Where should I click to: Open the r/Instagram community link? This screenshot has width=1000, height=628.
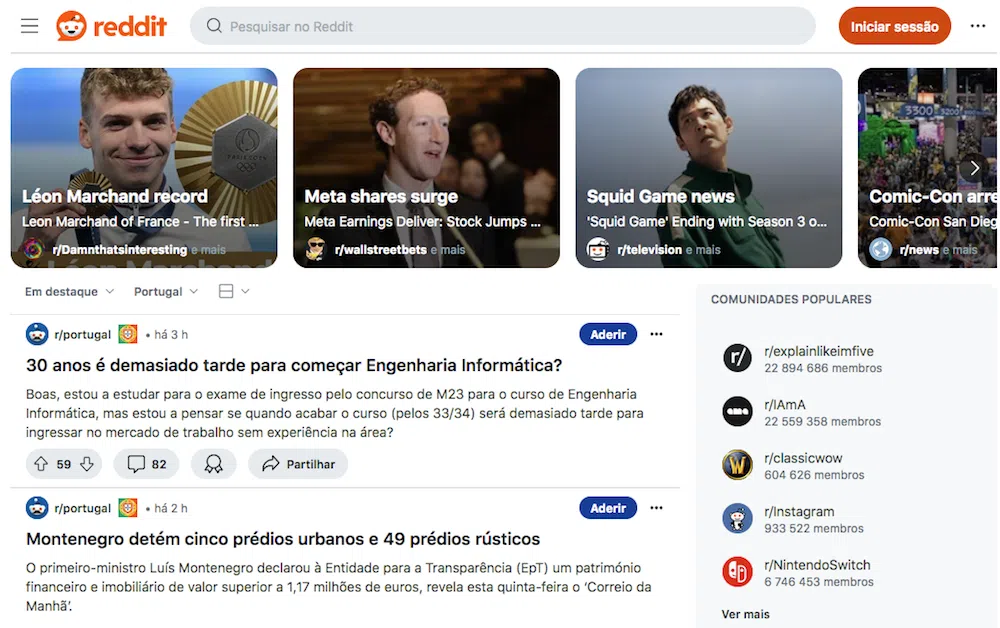tap(799, 512)
